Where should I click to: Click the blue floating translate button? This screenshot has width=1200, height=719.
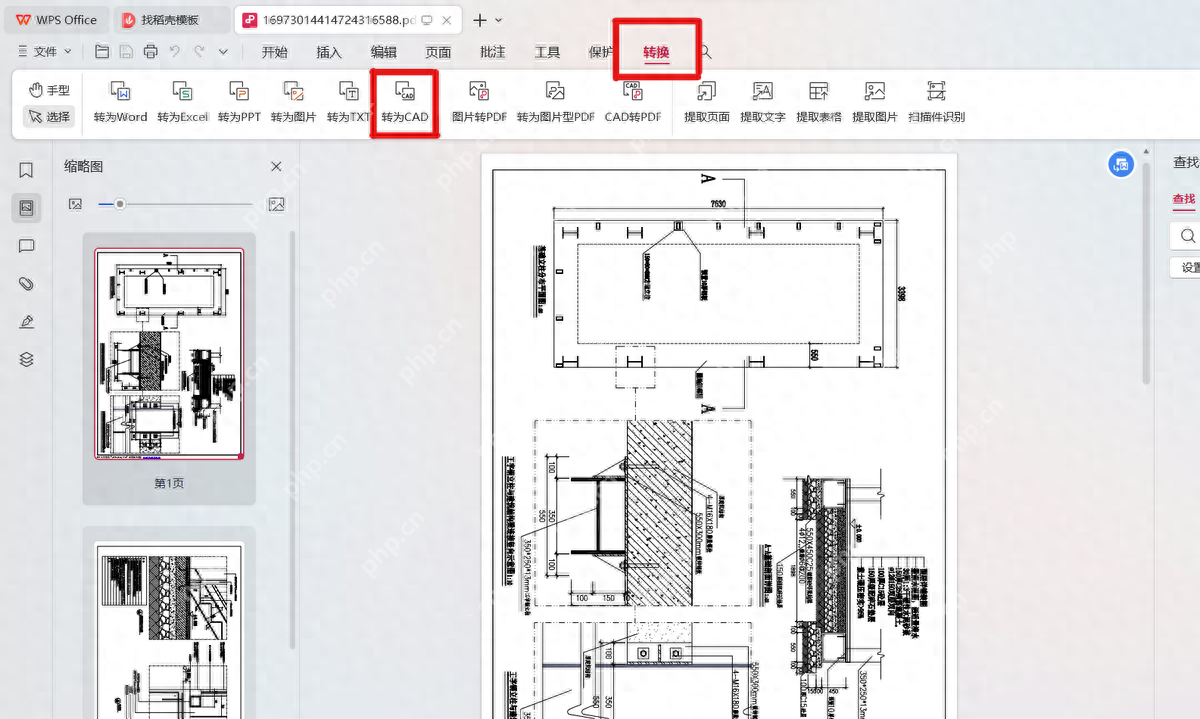(x=1121, y=165)
